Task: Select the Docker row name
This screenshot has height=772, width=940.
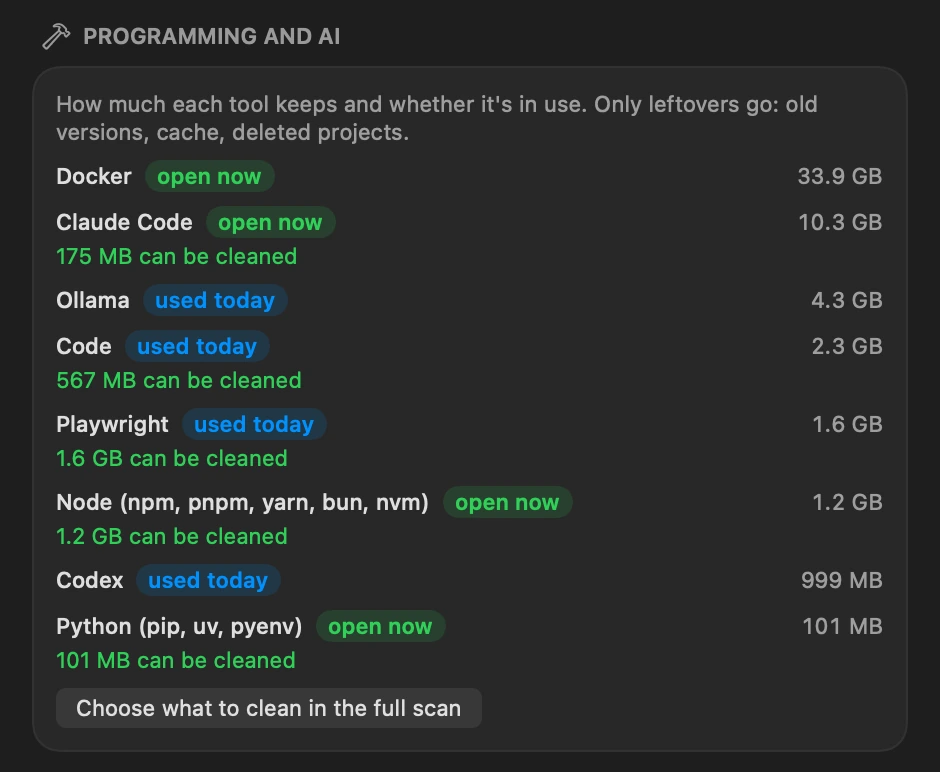Action: pyautogui.click(x=94, y=176)
